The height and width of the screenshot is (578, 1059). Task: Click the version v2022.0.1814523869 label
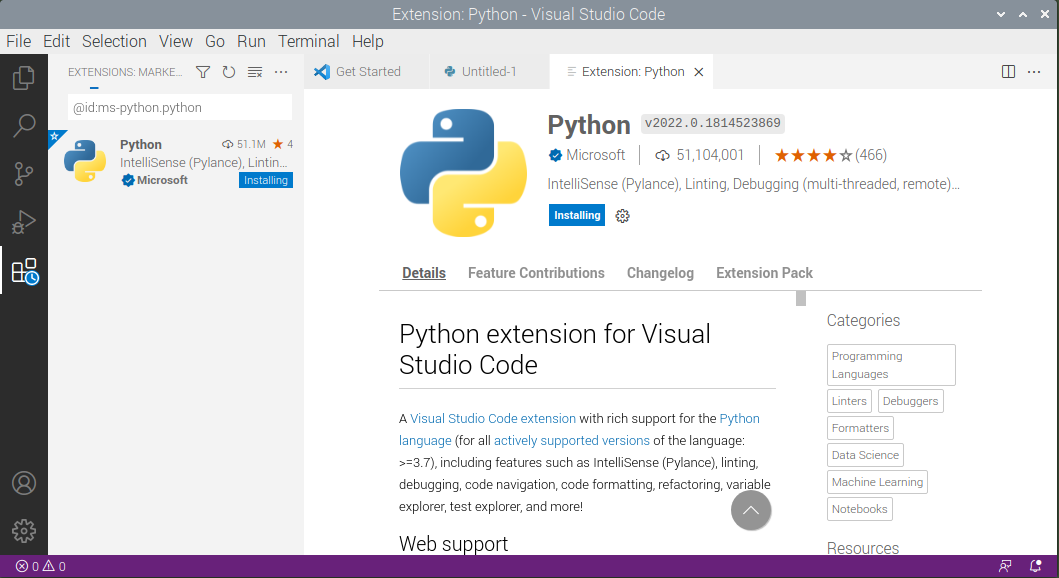tap(713, 123)
